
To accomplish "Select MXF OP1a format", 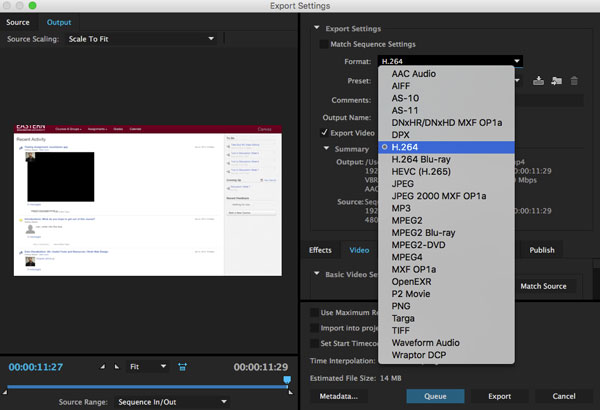I will tap(446, 270).
